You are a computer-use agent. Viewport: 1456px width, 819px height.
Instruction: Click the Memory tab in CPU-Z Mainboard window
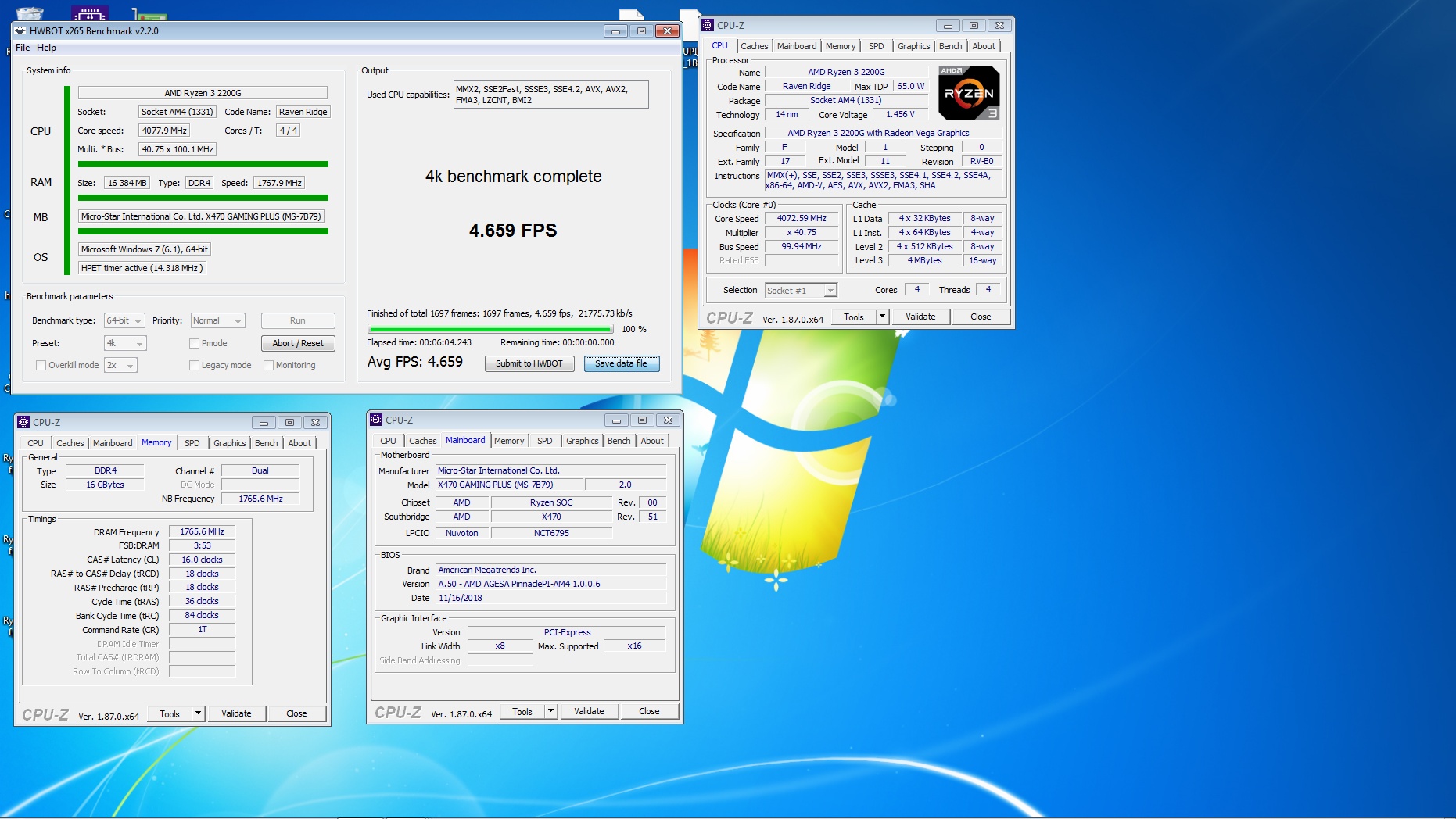tap(509, 441)
